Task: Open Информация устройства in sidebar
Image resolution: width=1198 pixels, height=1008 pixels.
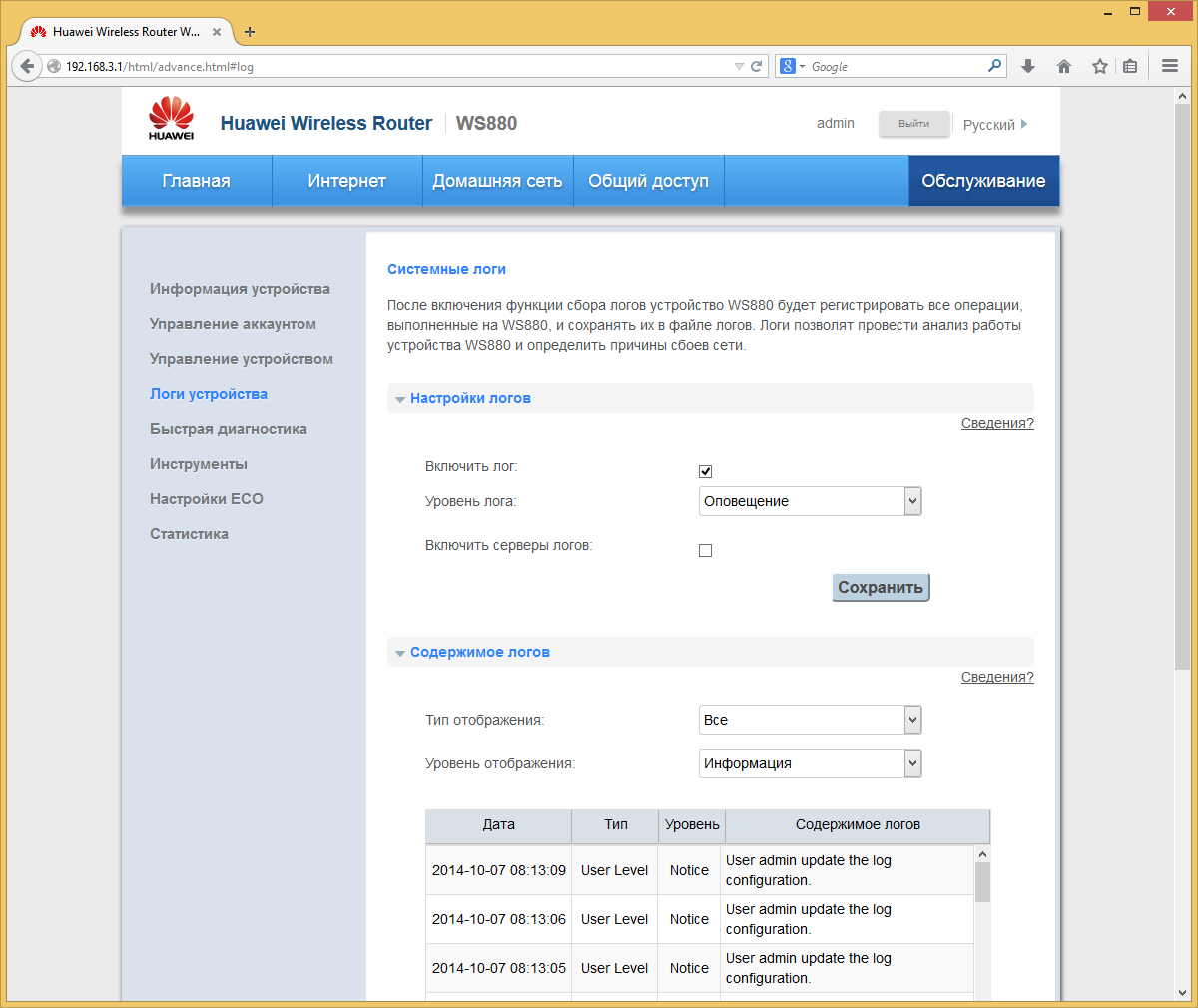Action: 240,289
